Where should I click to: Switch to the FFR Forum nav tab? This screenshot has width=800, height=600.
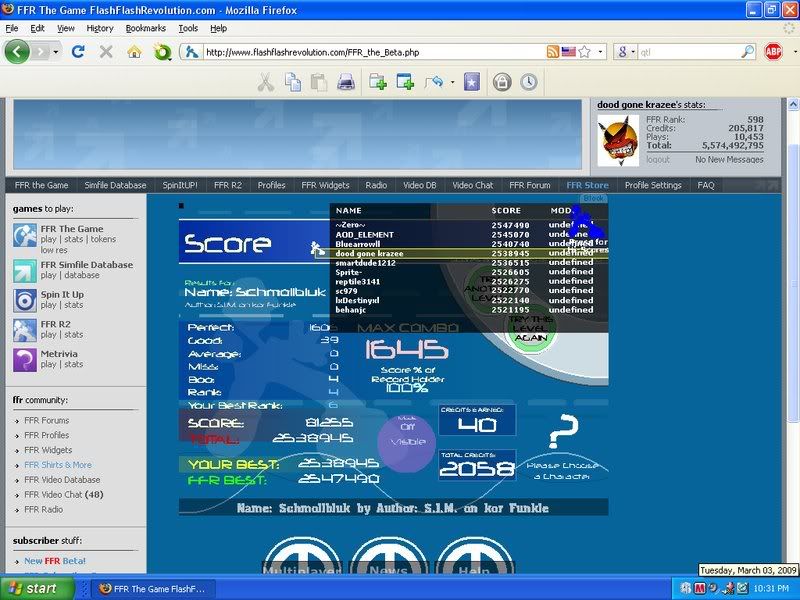coord(529,185)
